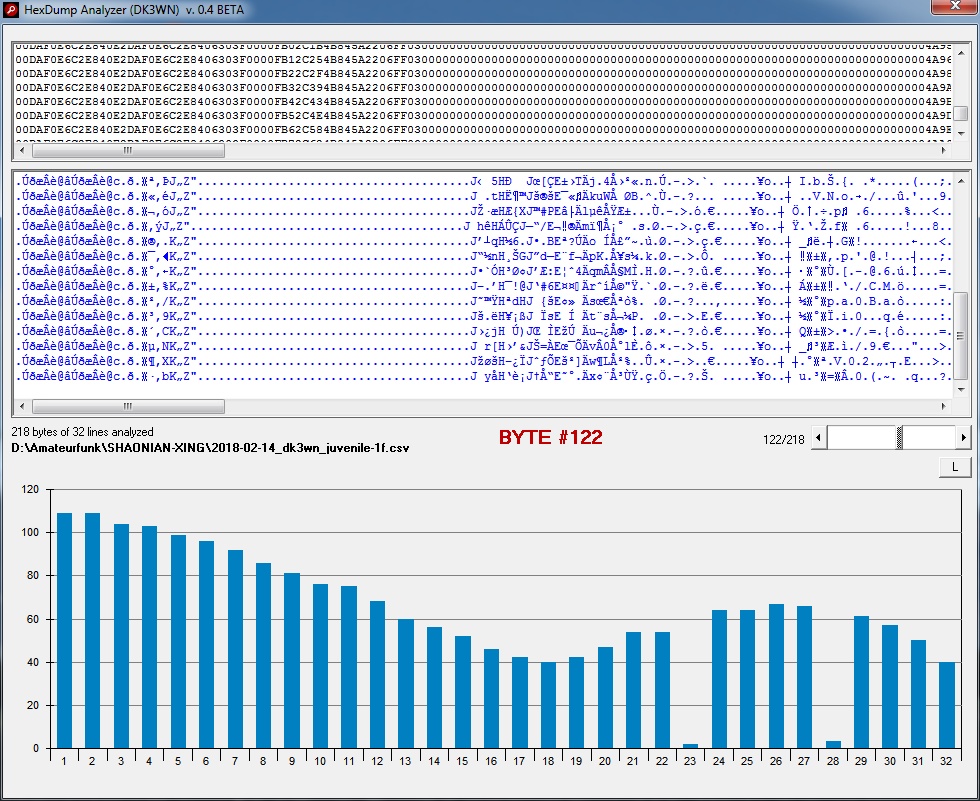The height and width of the screenshot is (801, 980).
Task: Click the BYTE #122 heading
Action: (x=551, y=437)
